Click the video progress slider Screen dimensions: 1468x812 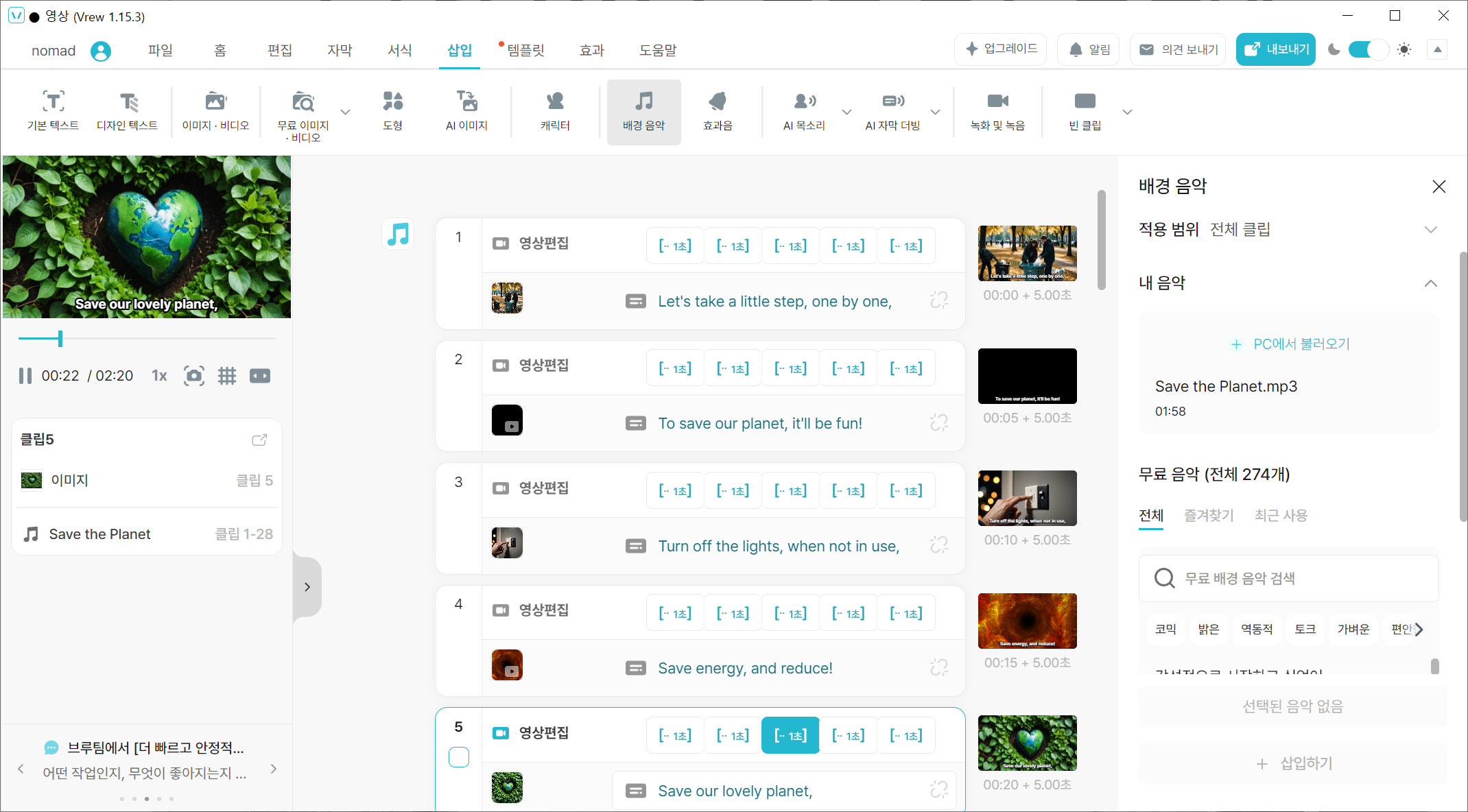147,338
